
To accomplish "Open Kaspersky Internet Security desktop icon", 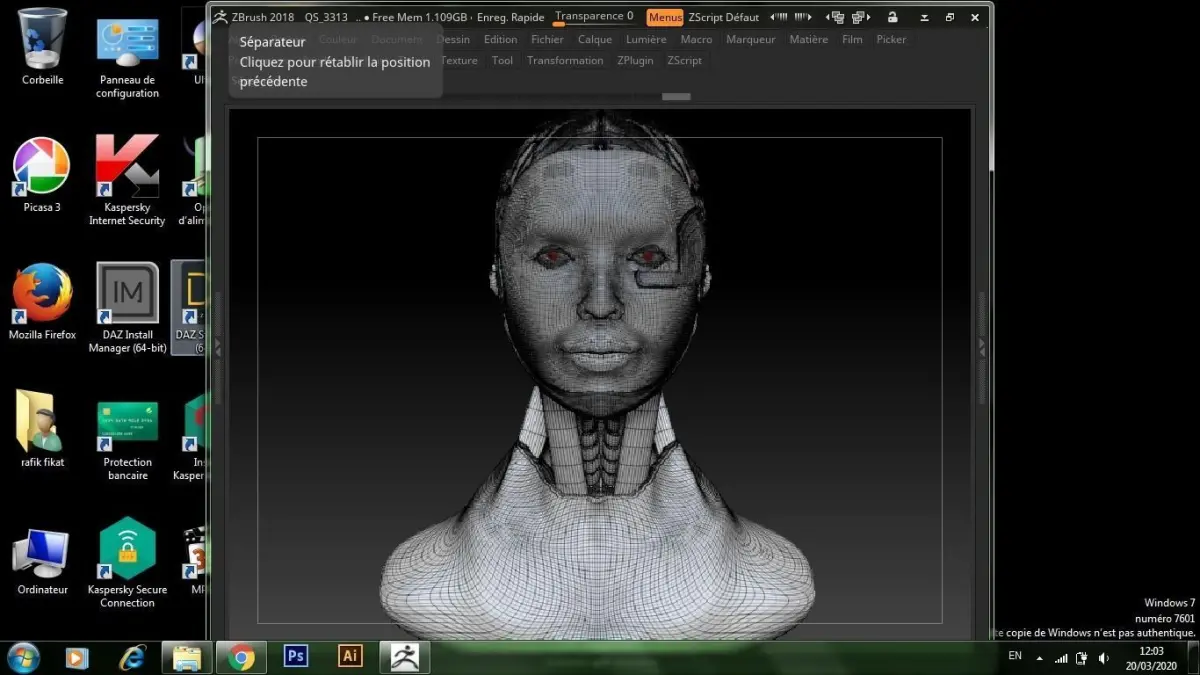I will pyautogui.click(x=127, y=180).
